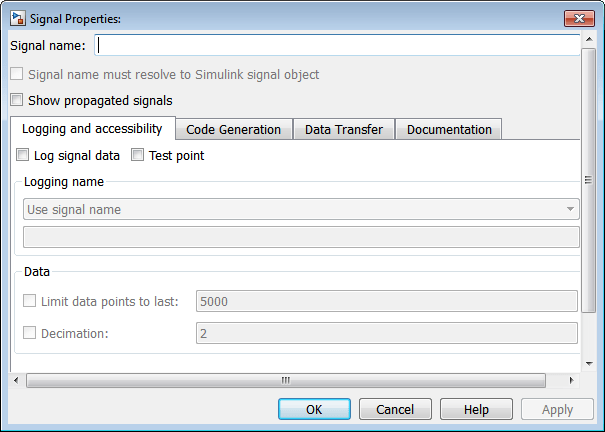Open the Data Transfer tab

pyautogui.click(x=344, y=129)
